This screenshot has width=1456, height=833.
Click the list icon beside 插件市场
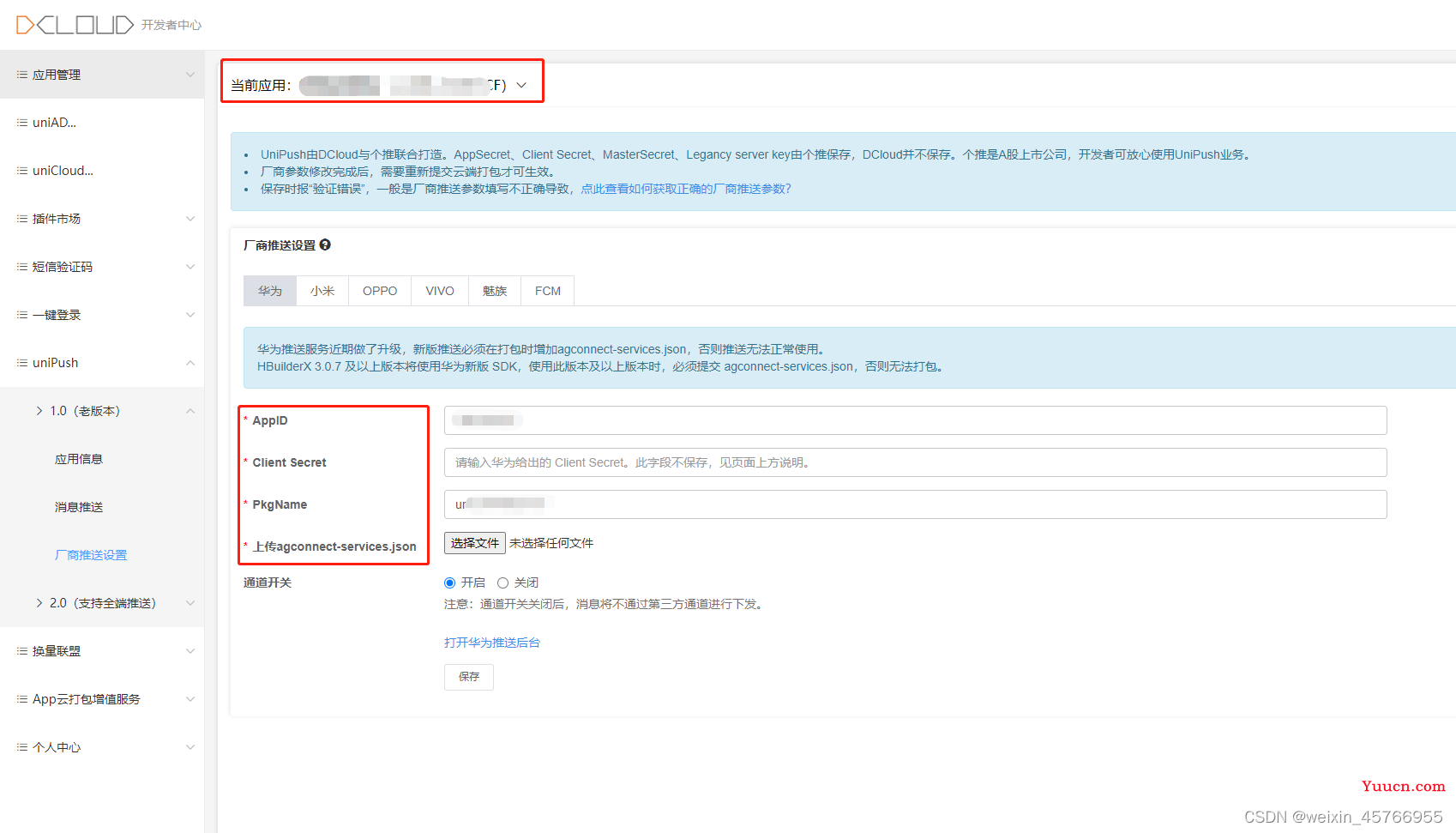22,219
